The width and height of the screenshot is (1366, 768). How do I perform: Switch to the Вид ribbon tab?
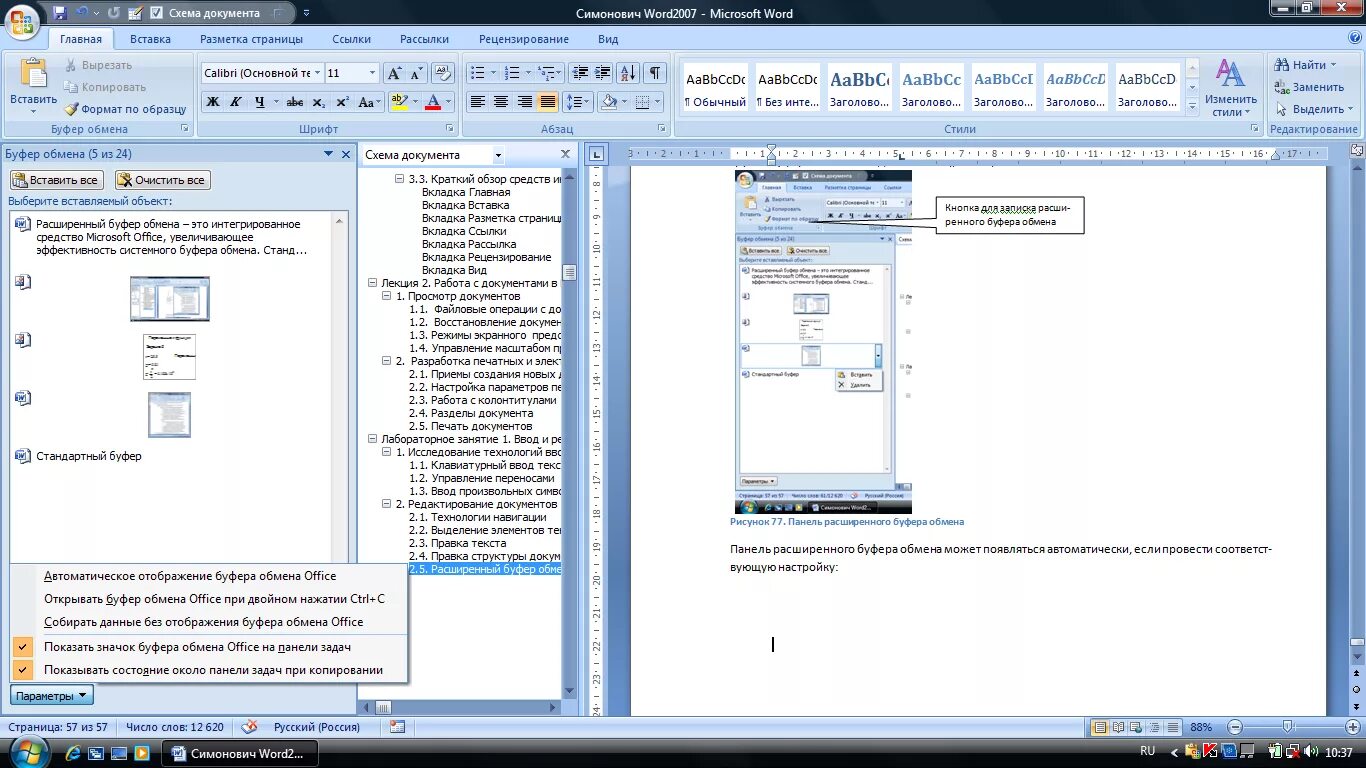(x=608, y=39)
